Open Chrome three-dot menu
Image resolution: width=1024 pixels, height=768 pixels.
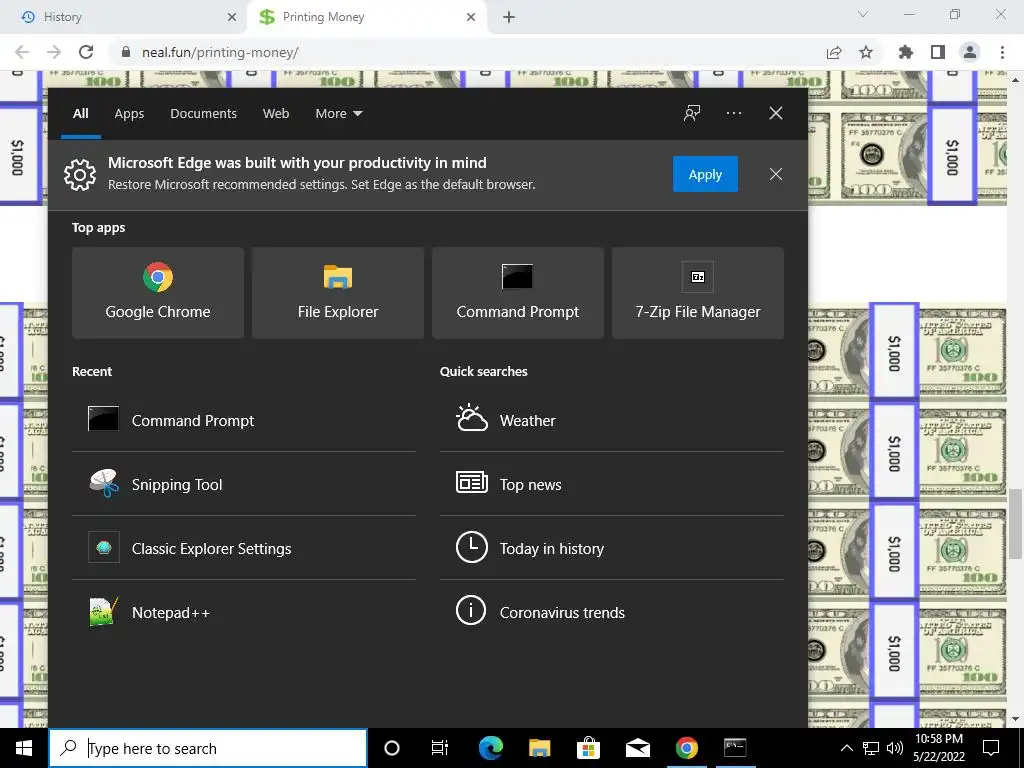1002,52
